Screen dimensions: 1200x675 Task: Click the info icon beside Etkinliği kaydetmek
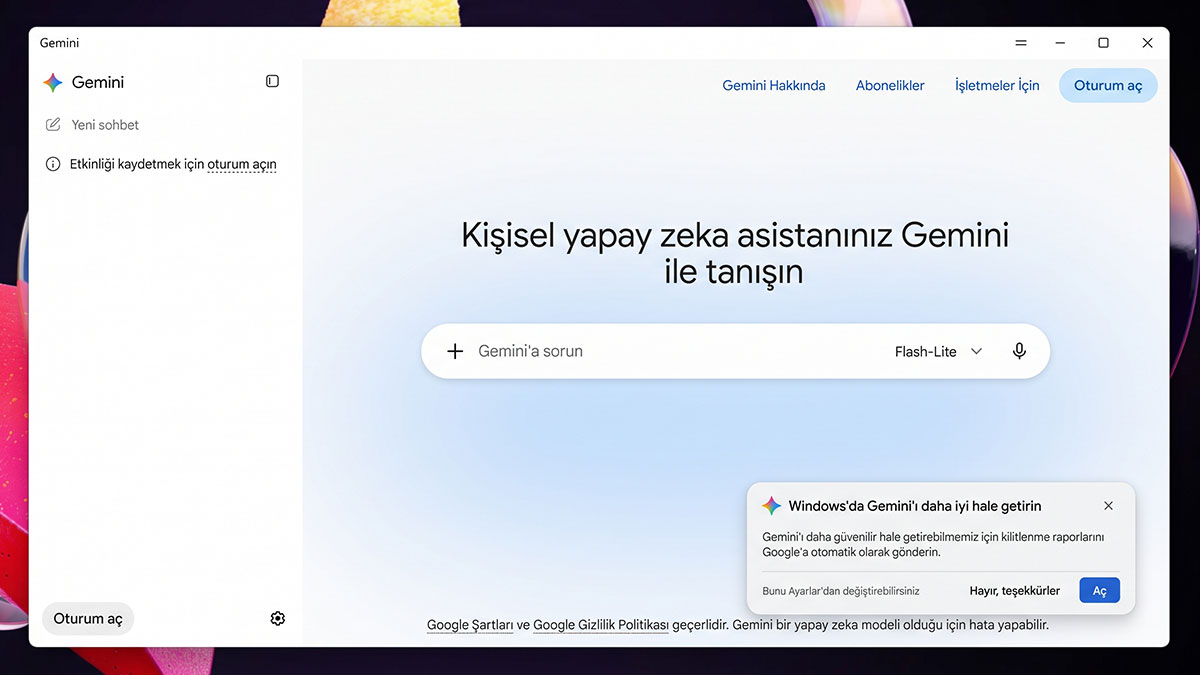[53, 164]
